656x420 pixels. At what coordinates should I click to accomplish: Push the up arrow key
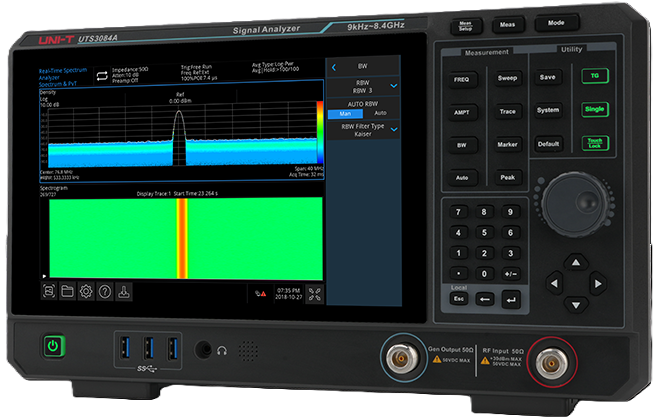(x=576, y=262)
